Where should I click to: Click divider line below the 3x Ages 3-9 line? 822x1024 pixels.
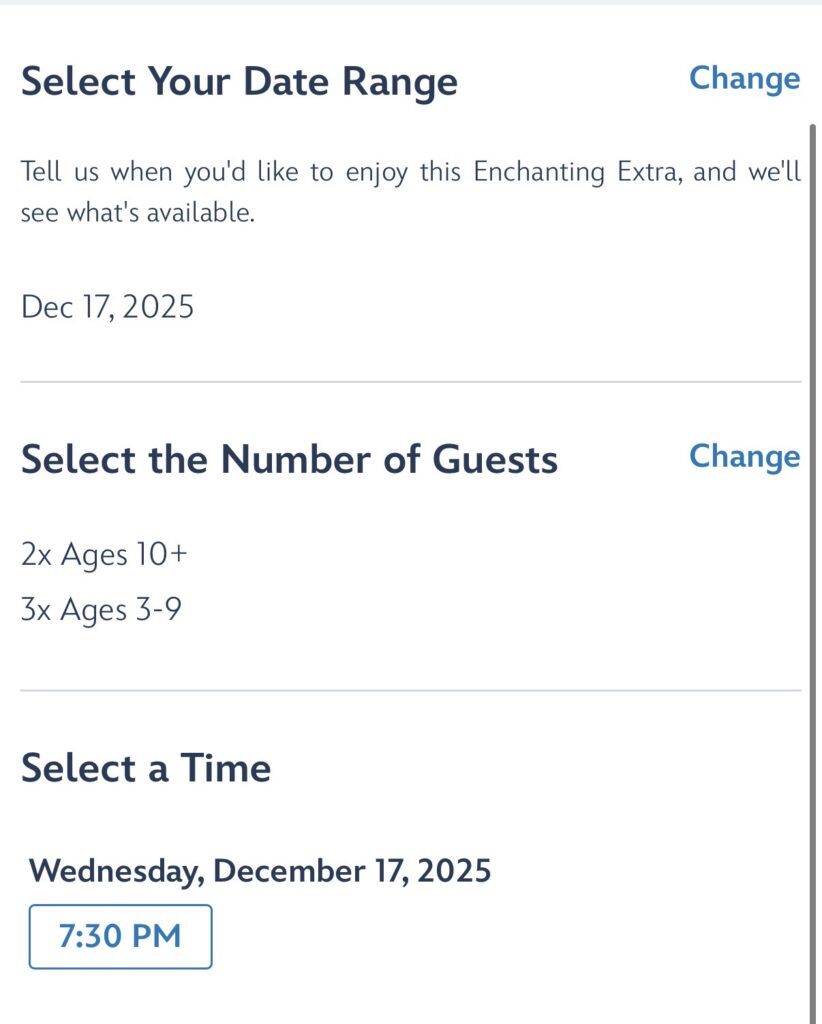[x=410, y=690]
